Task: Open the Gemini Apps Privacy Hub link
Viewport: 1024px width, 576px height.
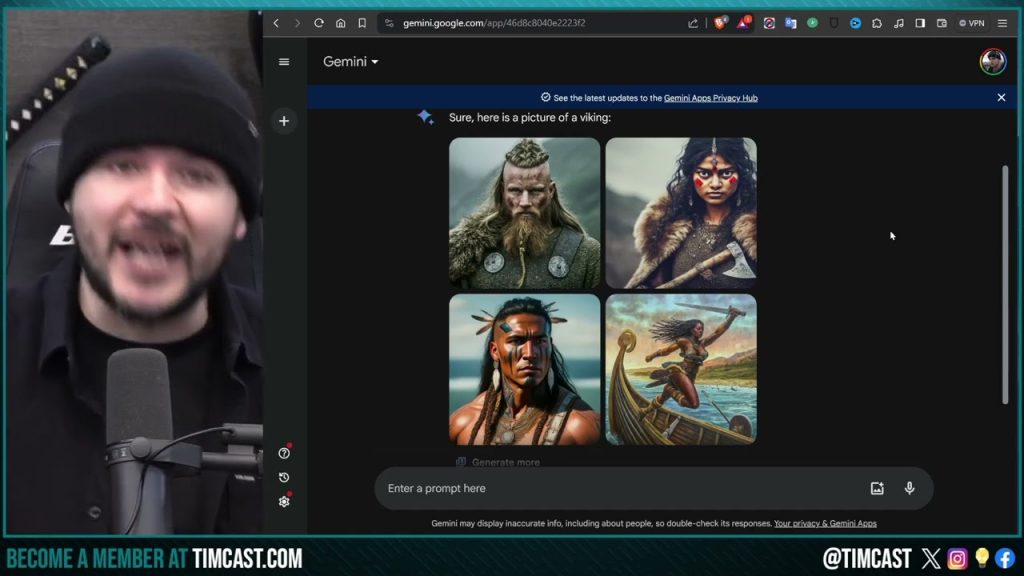Action: click(710, 98)
